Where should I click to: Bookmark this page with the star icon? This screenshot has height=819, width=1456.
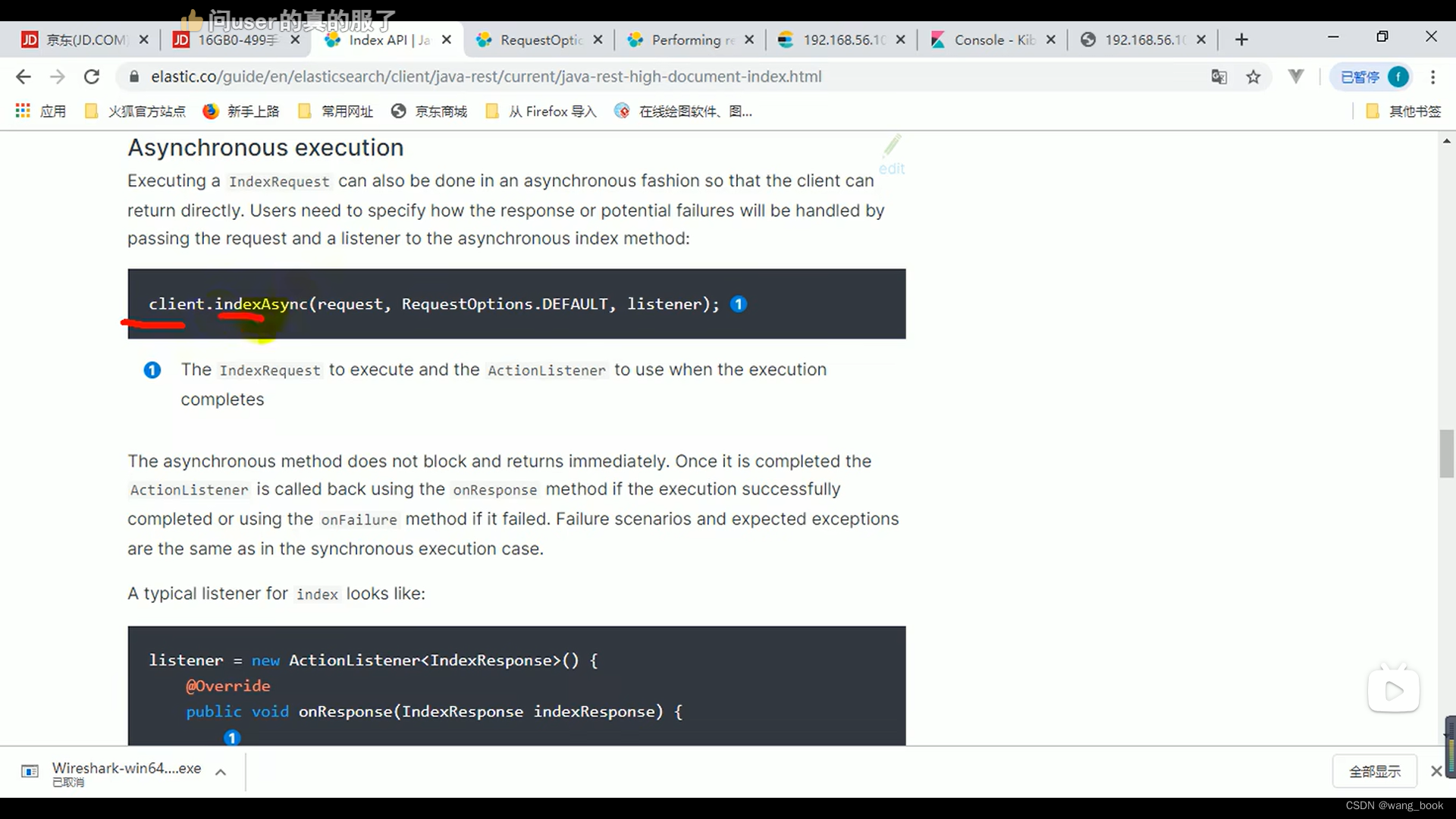pos(1254,77)
